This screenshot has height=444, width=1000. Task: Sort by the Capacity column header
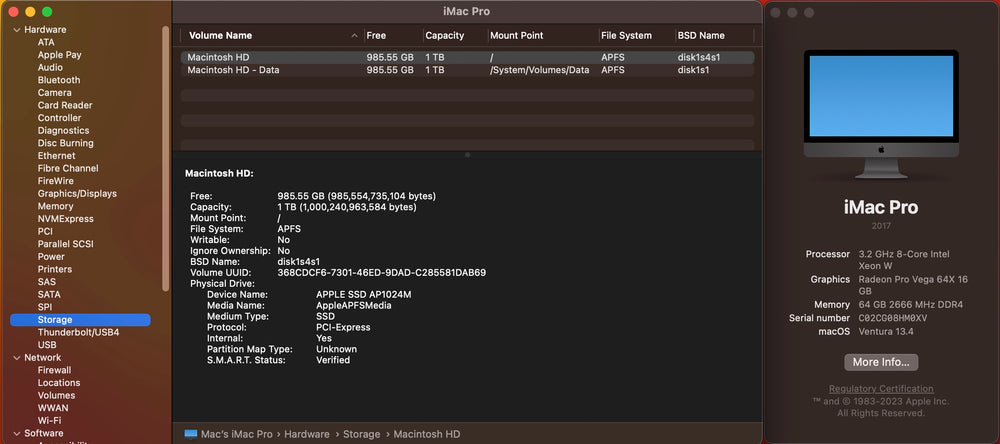(445, 36)
